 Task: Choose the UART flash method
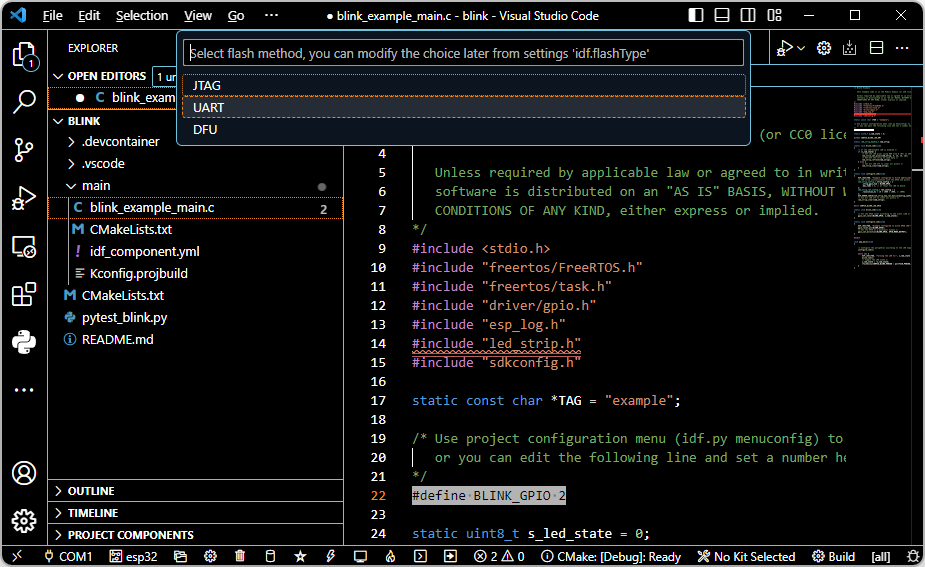[464, 107]
